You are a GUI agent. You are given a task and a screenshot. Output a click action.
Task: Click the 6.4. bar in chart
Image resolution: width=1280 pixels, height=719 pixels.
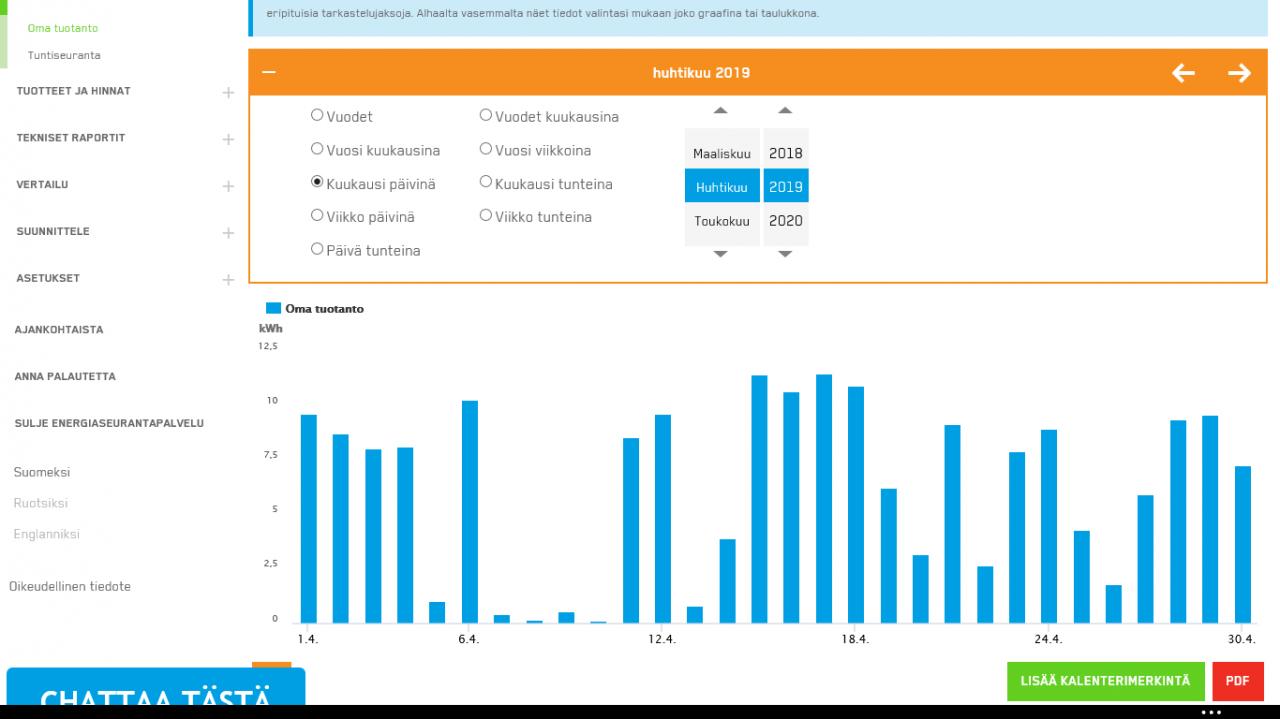click(470, 512)
